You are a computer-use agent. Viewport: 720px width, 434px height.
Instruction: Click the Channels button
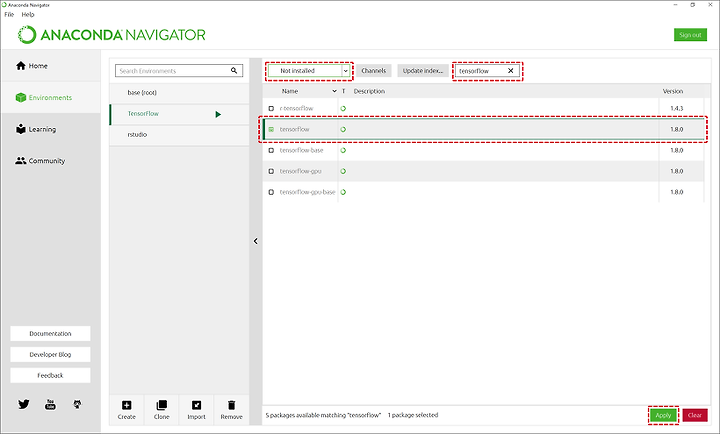point(374,71)
